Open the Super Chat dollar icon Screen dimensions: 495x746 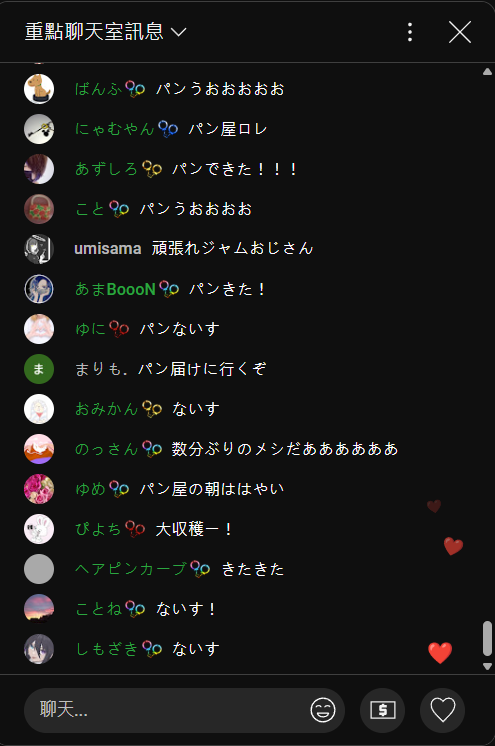(x=383, y=710)
